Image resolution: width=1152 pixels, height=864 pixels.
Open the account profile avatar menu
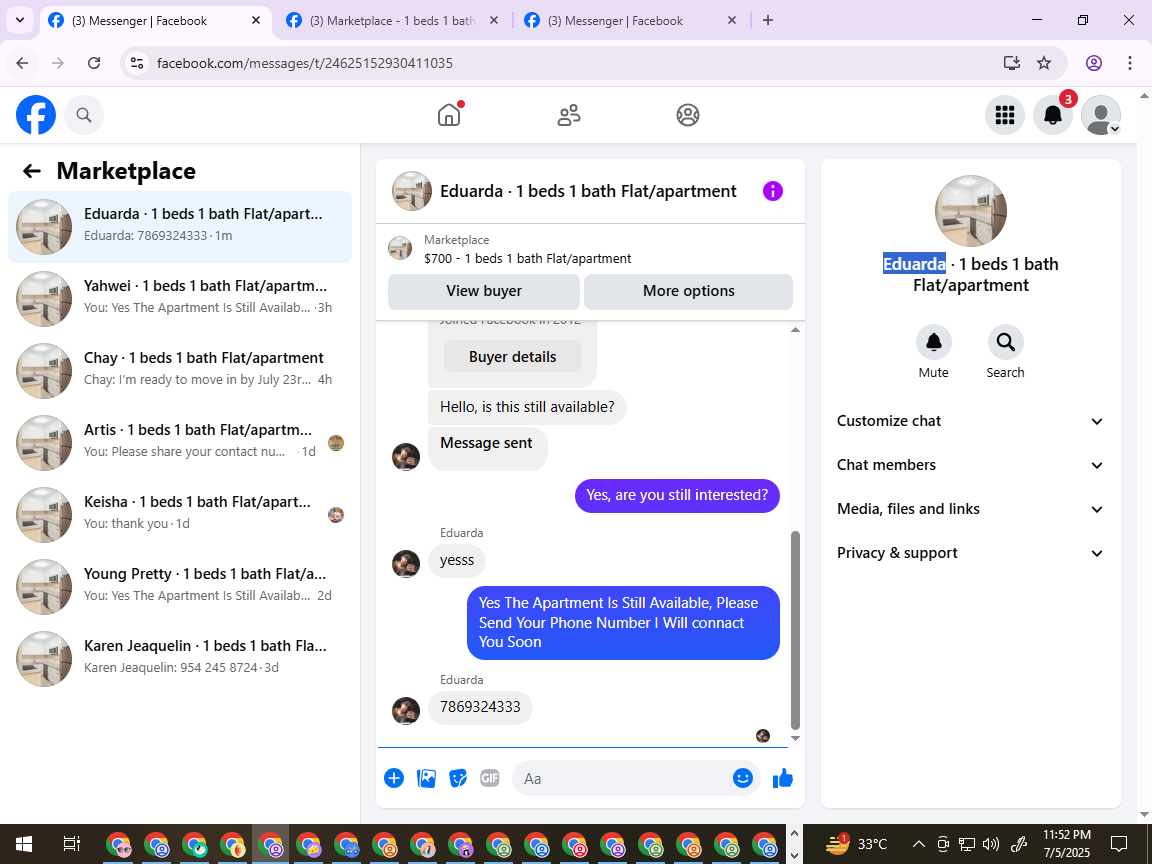(x=1101, y=115)
